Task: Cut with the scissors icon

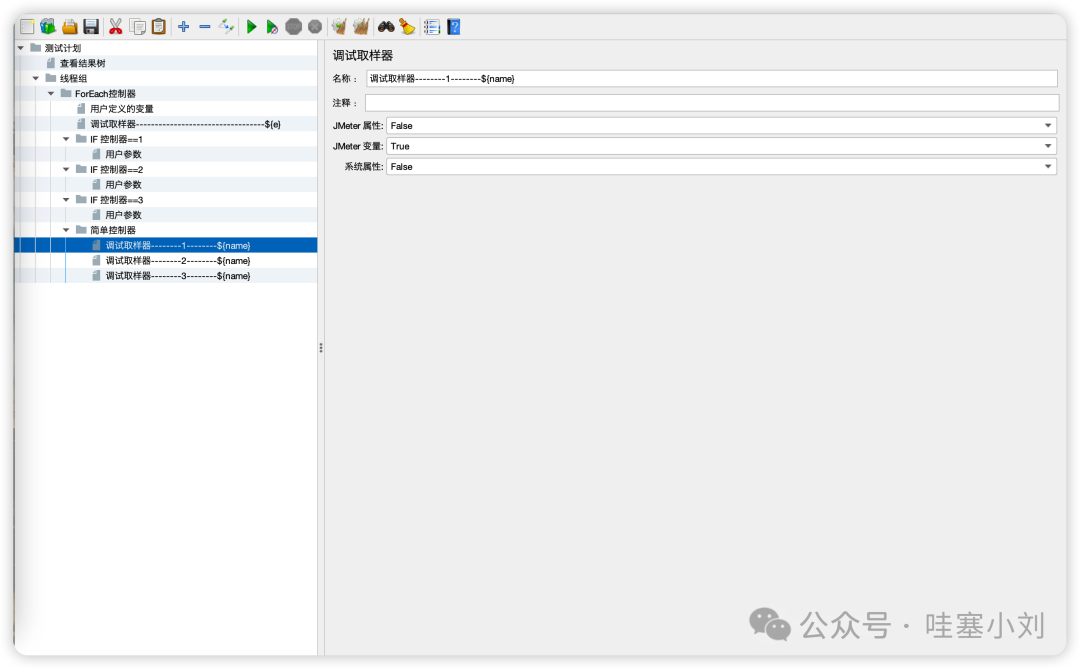Action: tap(116, 27)
